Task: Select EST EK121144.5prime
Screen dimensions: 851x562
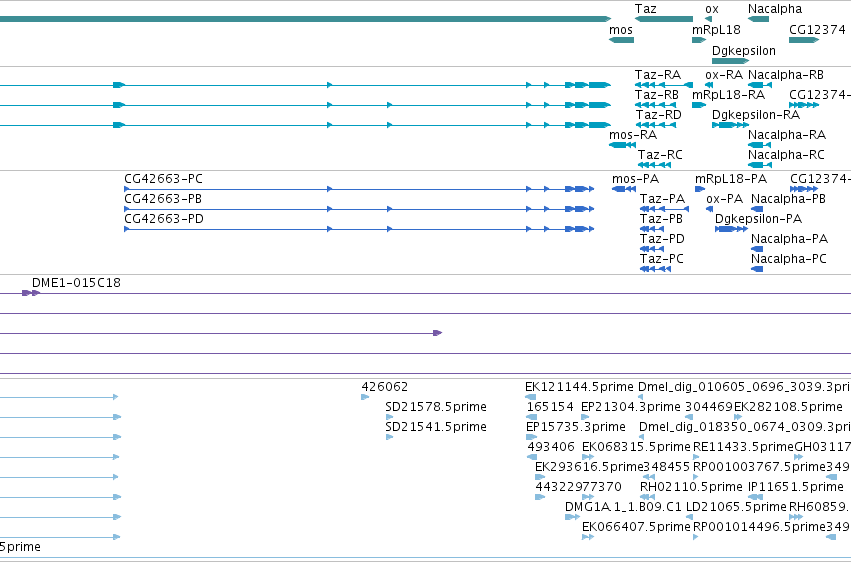Action: click(579, 387)
